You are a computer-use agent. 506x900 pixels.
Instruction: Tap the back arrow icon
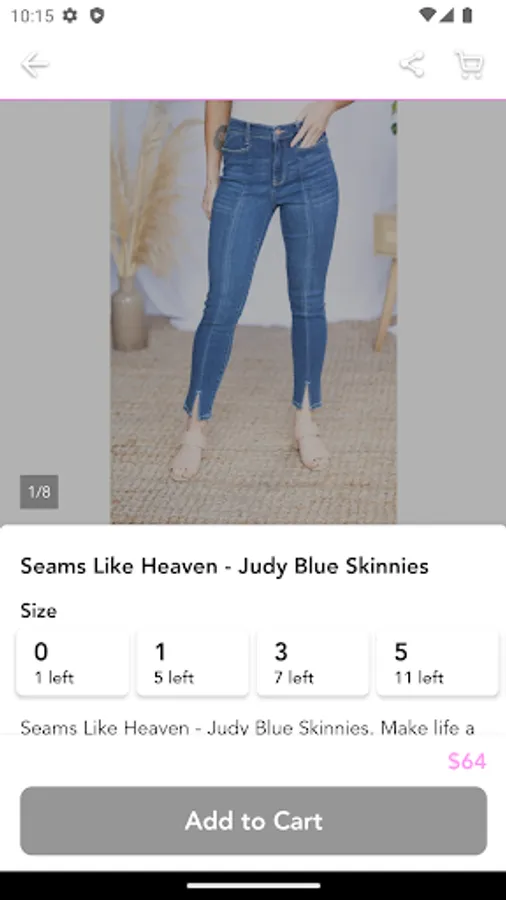[34, 64]
